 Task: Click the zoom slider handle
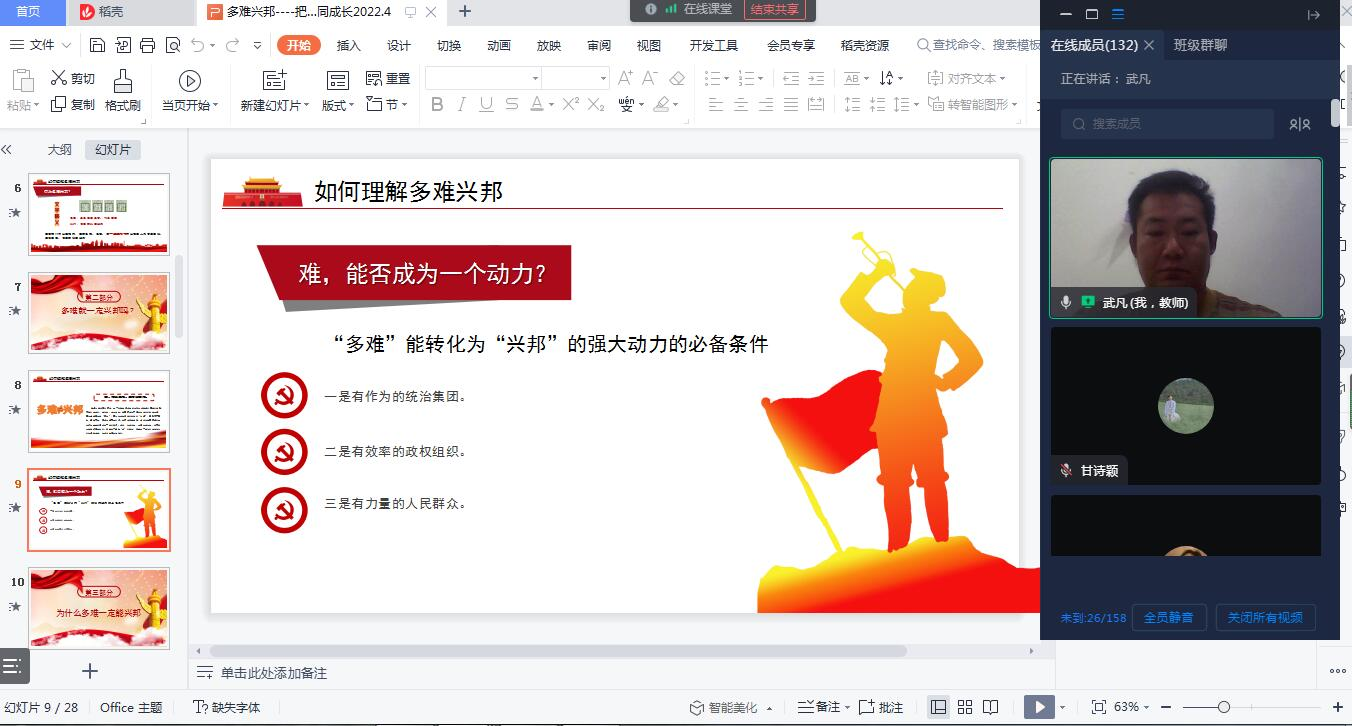pyautogui.click(x=1223, y=707)
